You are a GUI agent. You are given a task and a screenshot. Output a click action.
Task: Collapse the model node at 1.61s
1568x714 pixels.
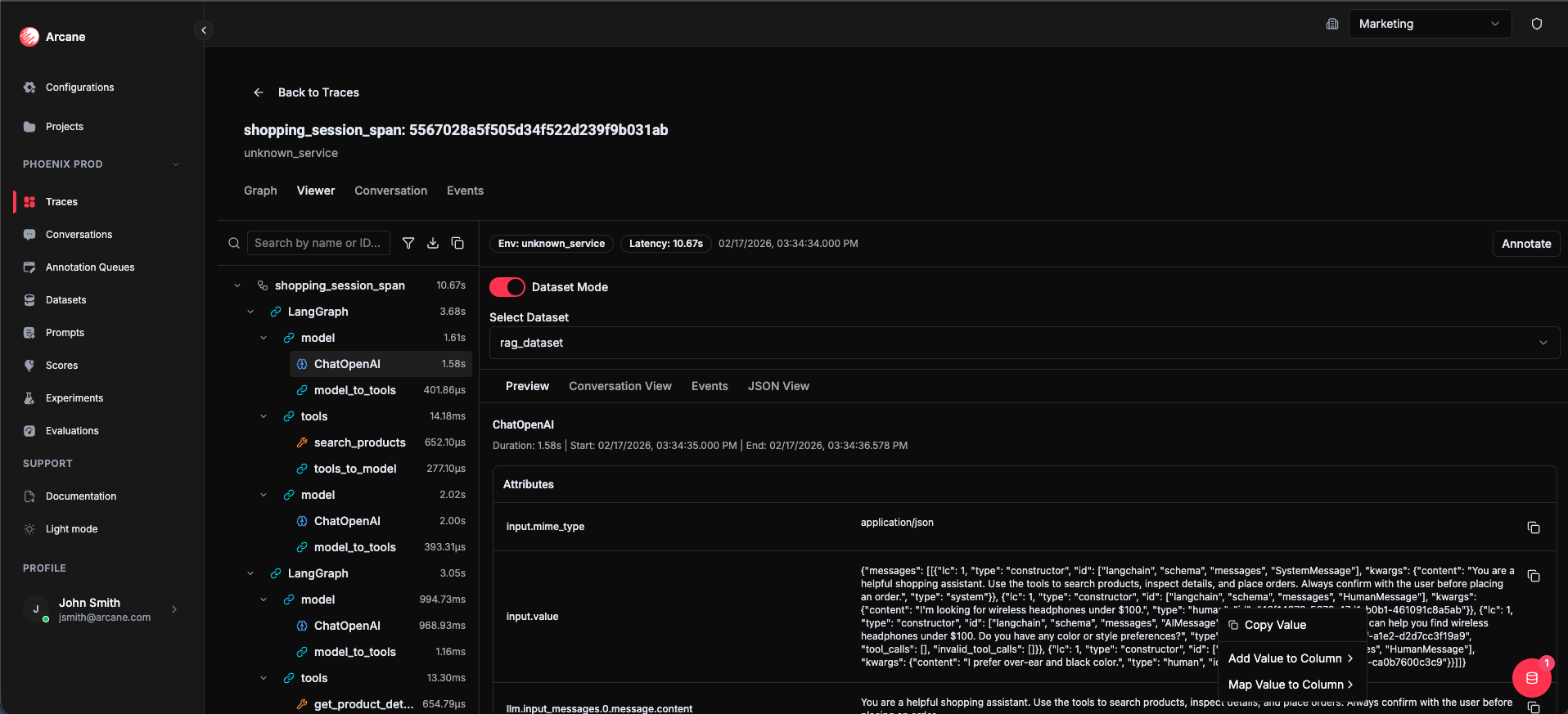(264, 338)
